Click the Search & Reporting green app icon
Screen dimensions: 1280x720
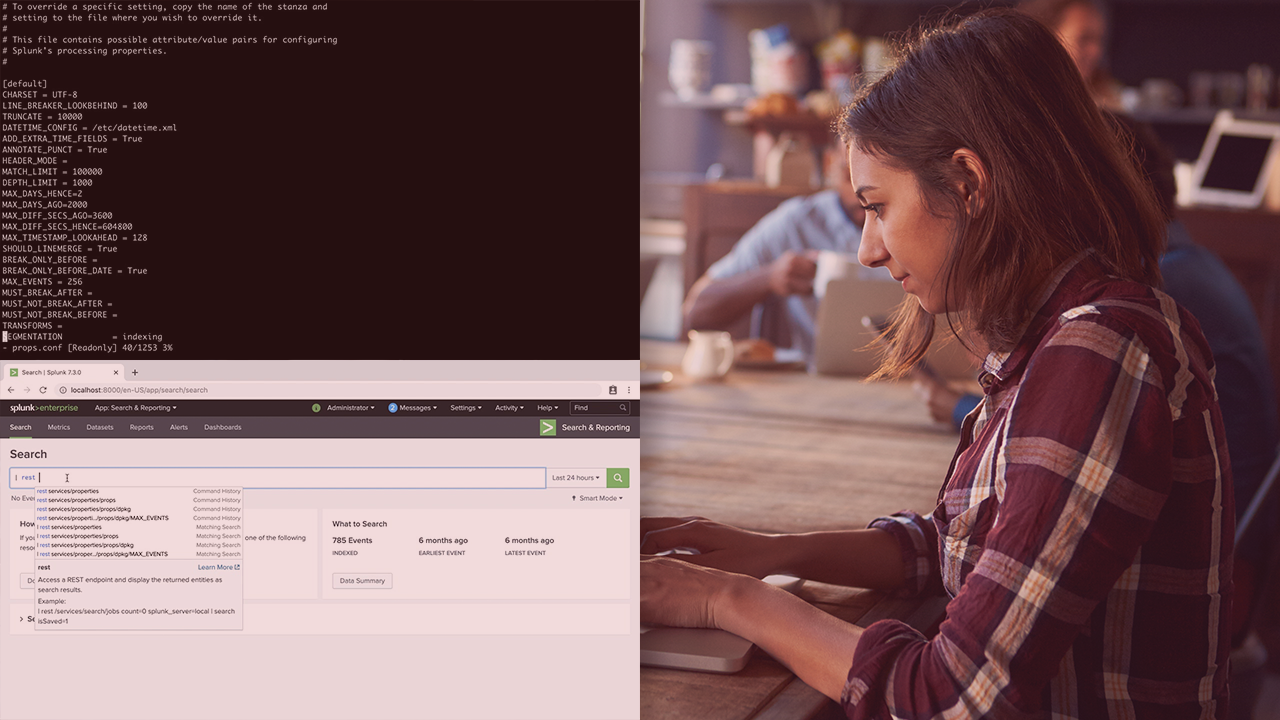coord(548,427)
